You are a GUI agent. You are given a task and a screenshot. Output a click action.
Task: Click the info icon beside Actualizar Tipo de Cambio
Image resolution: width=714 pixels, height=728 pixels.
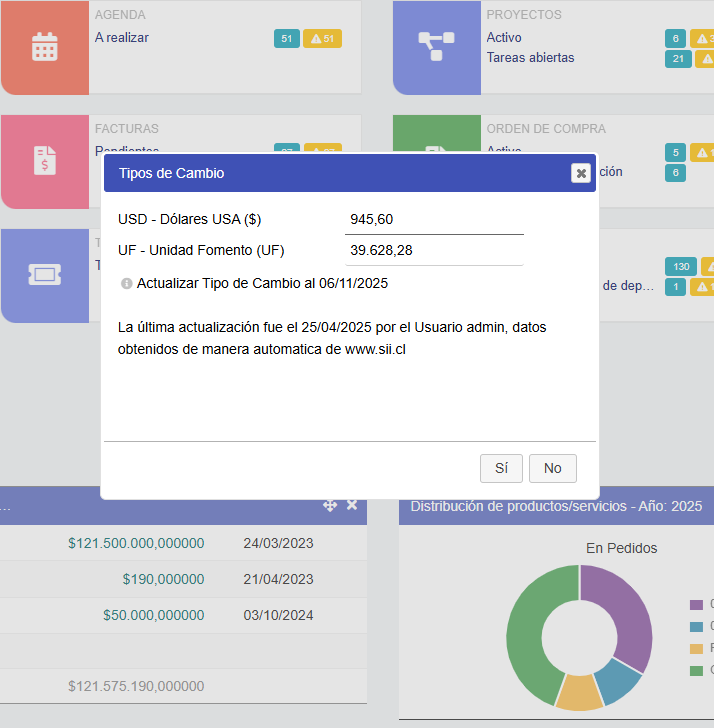point(126,284)
